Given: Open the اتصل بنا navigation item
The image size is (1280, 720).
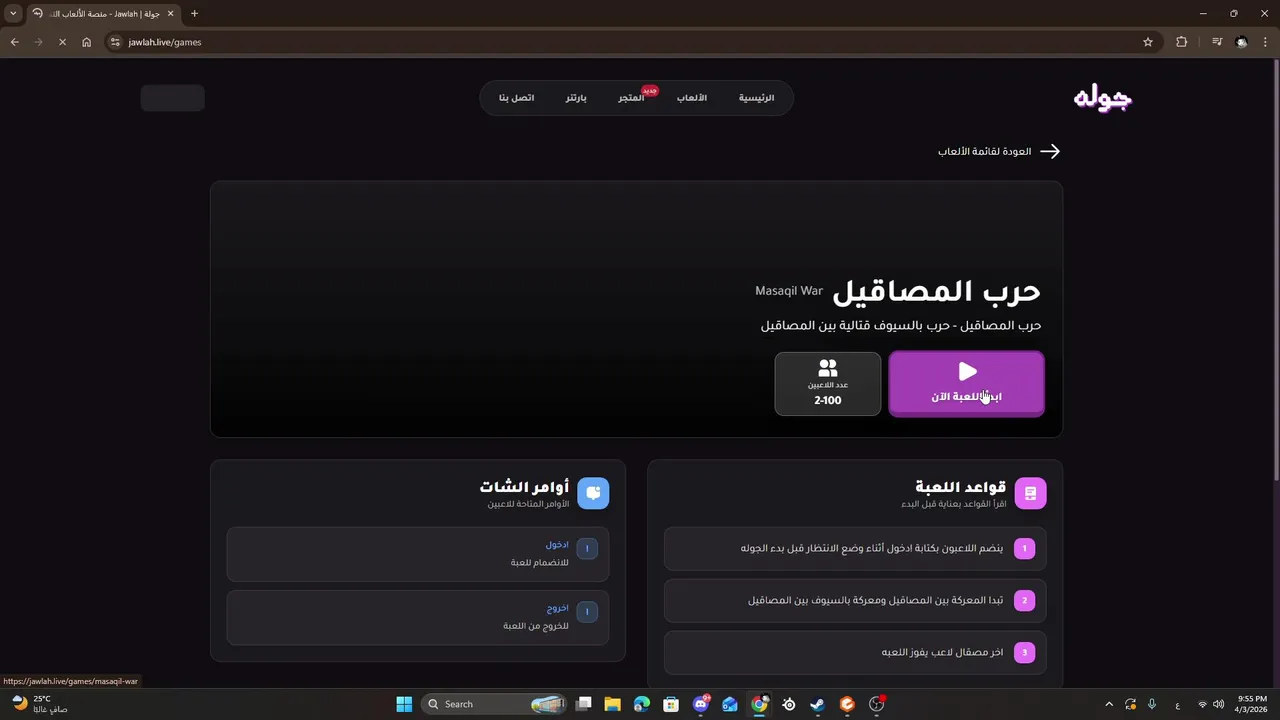Looking at the screenshot, I should (517, 98).
